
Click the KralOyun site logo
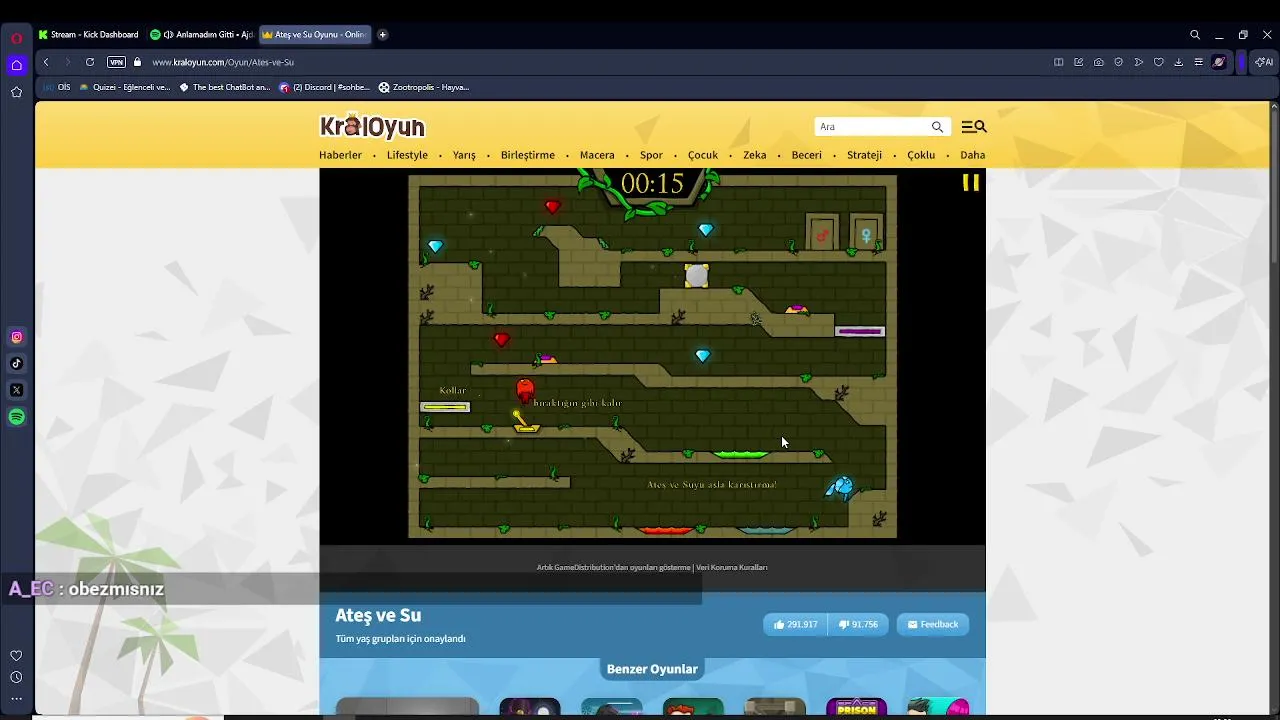[x=372, y=126]
